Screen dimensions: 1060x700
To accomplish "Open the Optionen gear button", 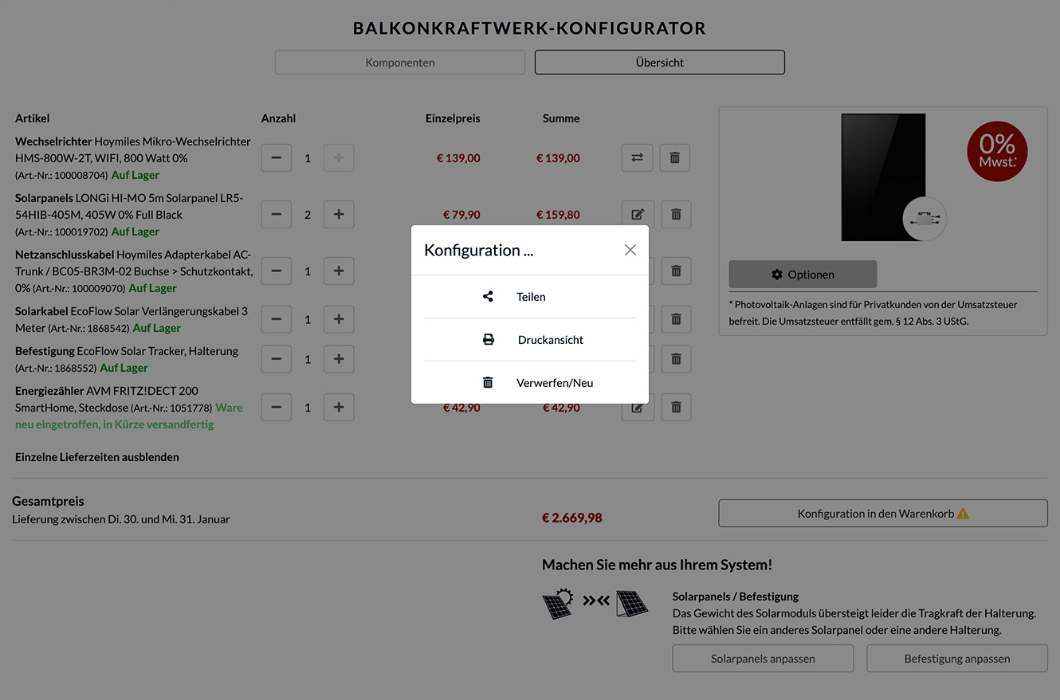I will [802, 274].
